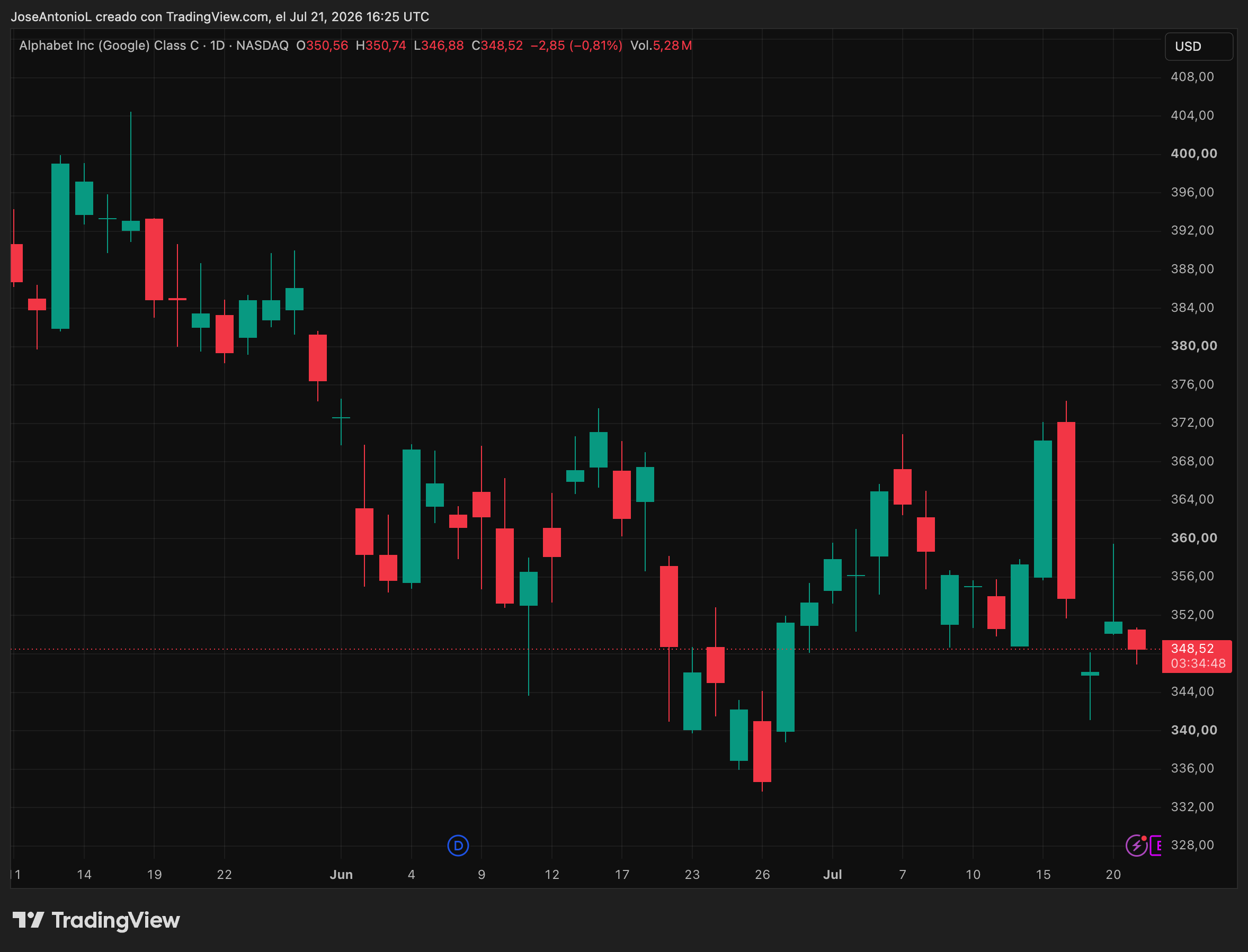
Task: Click the 03:34:48 bar countdown timer
Action: click(1198, 663)
